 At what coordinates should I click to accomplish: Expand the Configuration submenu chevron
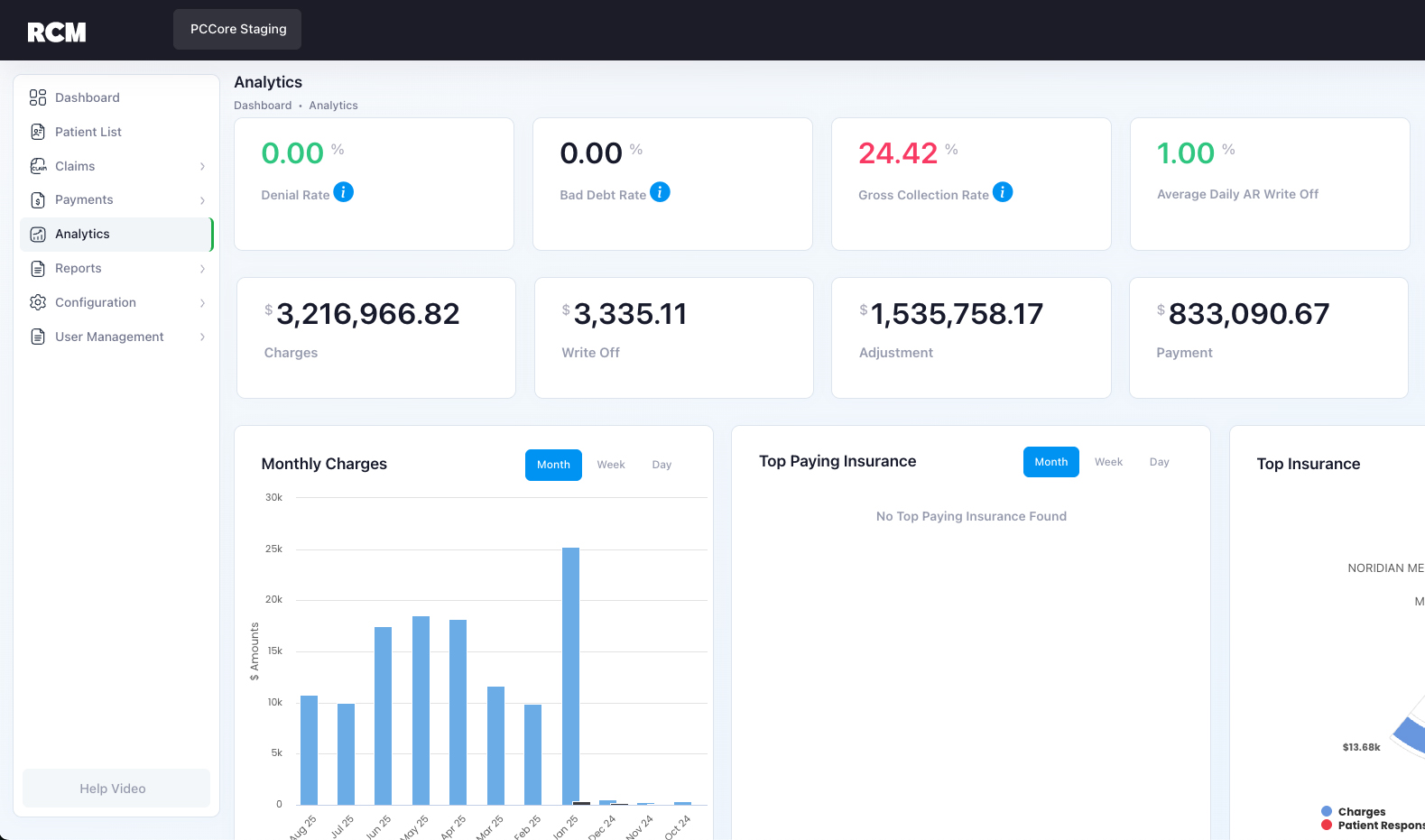click(x=202, y=303)
